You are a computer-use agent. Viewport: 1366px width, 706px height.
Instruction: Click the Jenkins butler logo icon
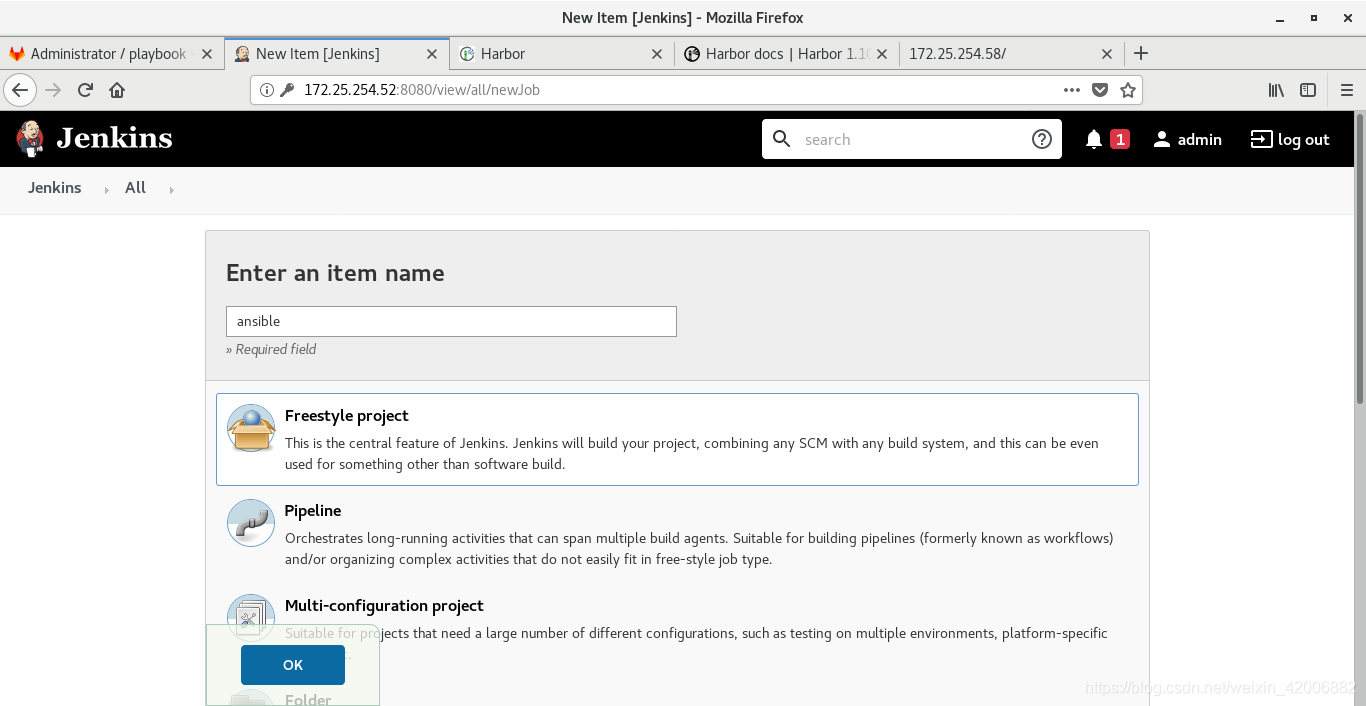(x=30, y=139)
